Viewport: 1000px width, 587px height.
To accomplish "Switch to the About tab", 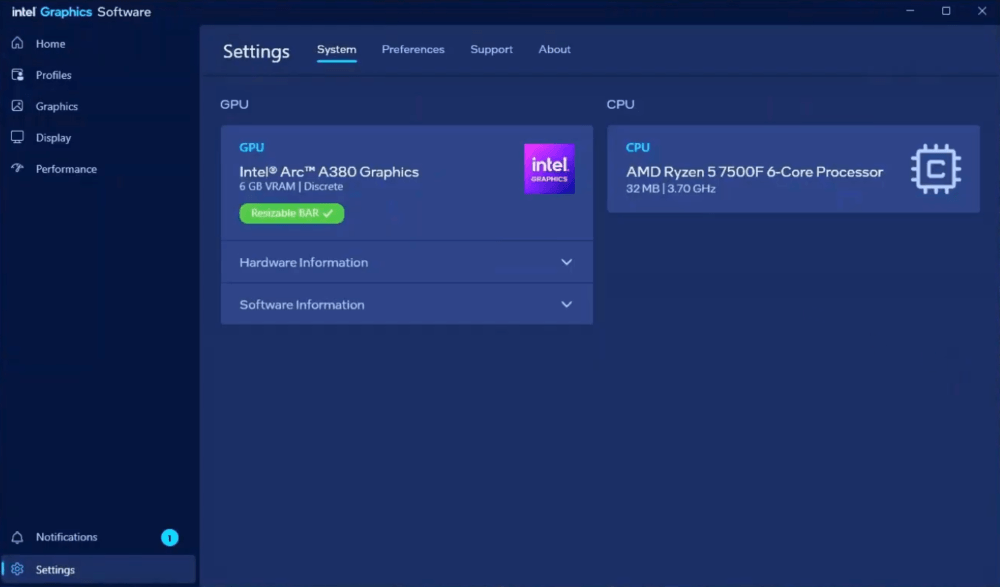I will click(554, 49).
